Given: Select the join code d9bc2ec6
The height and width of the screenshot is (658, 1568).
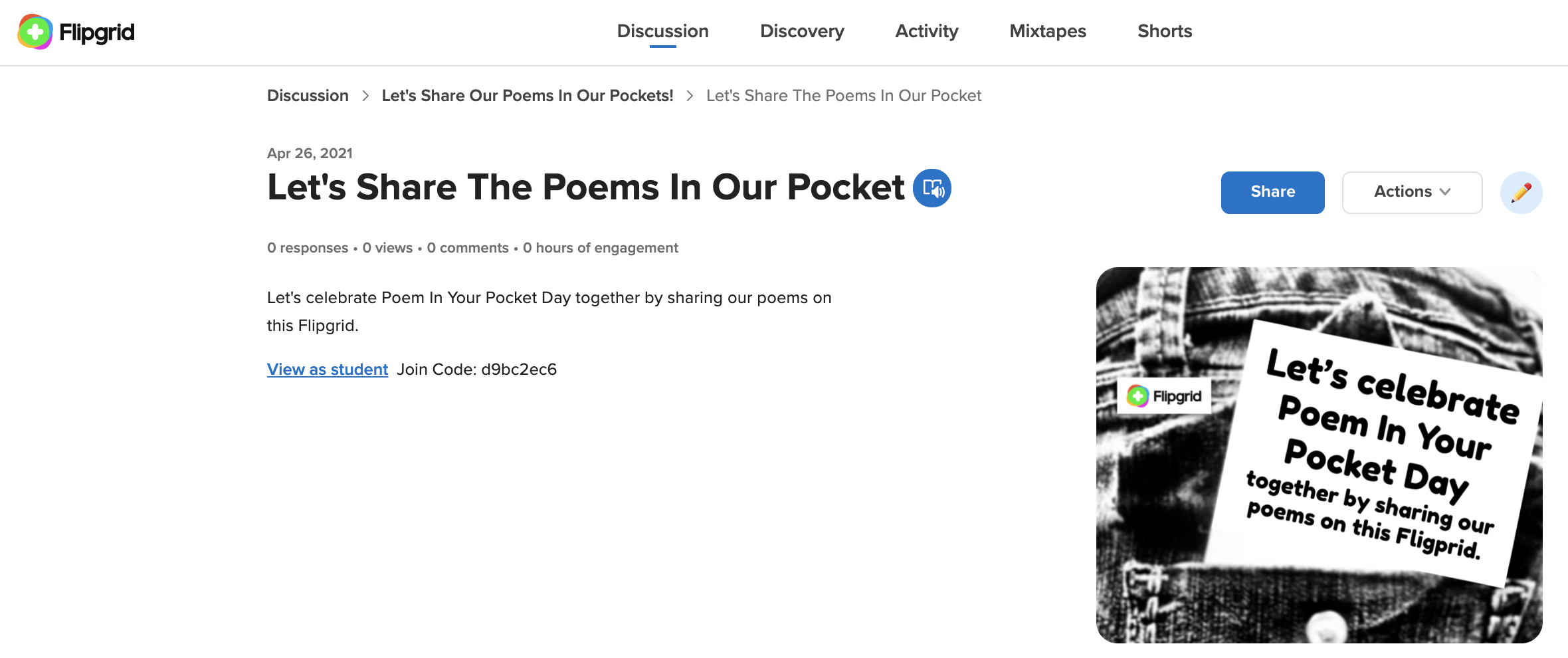Looking at the screenshot, I should (519, 369).
